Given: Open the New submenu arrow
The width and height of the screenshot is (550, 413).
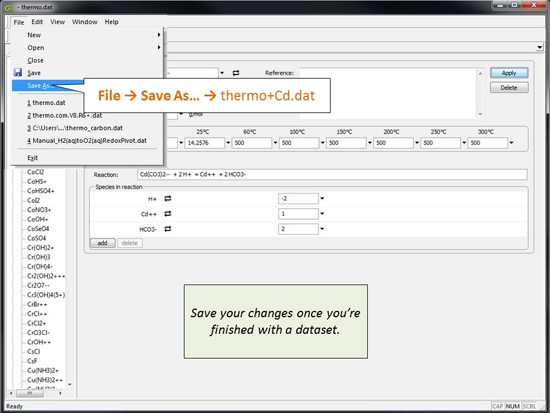Looking at the screenshot, I should (159, 35).
